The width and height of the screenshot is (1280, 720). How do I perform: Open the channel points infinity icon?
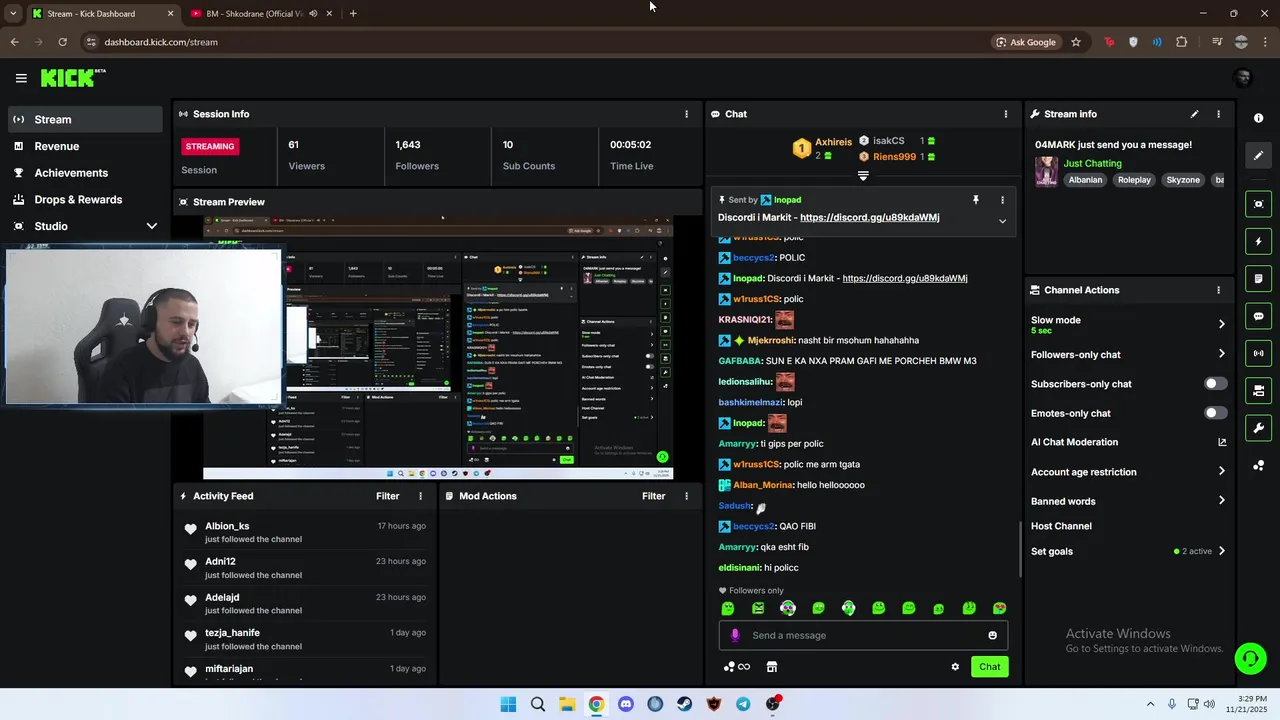click(x=737, y=667)
